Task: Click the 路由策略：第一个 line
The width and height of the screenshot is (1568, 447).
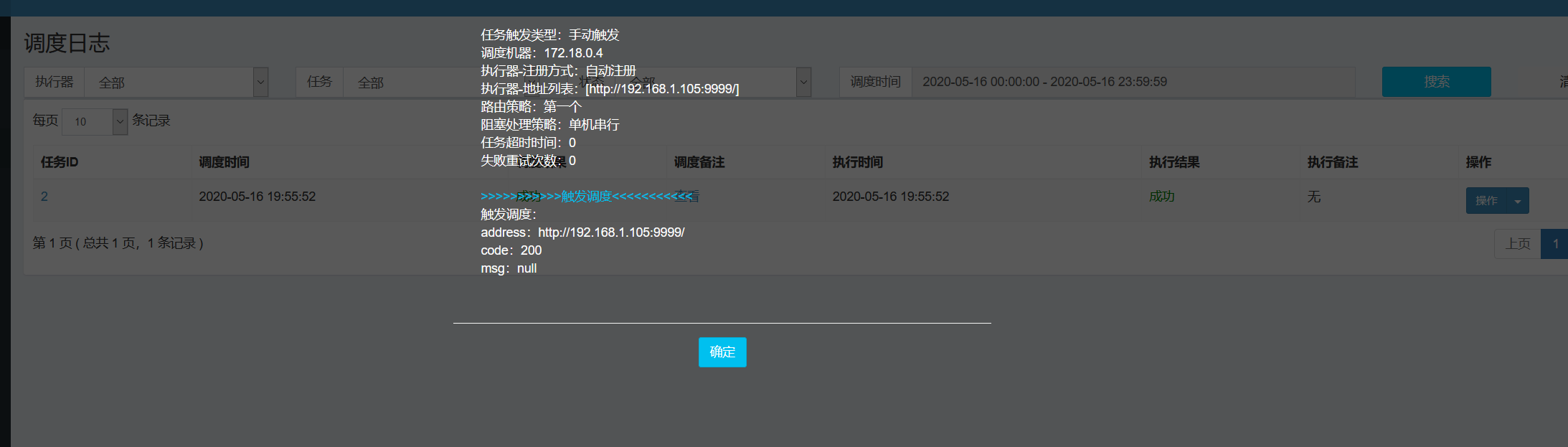Action: point(531,107)
